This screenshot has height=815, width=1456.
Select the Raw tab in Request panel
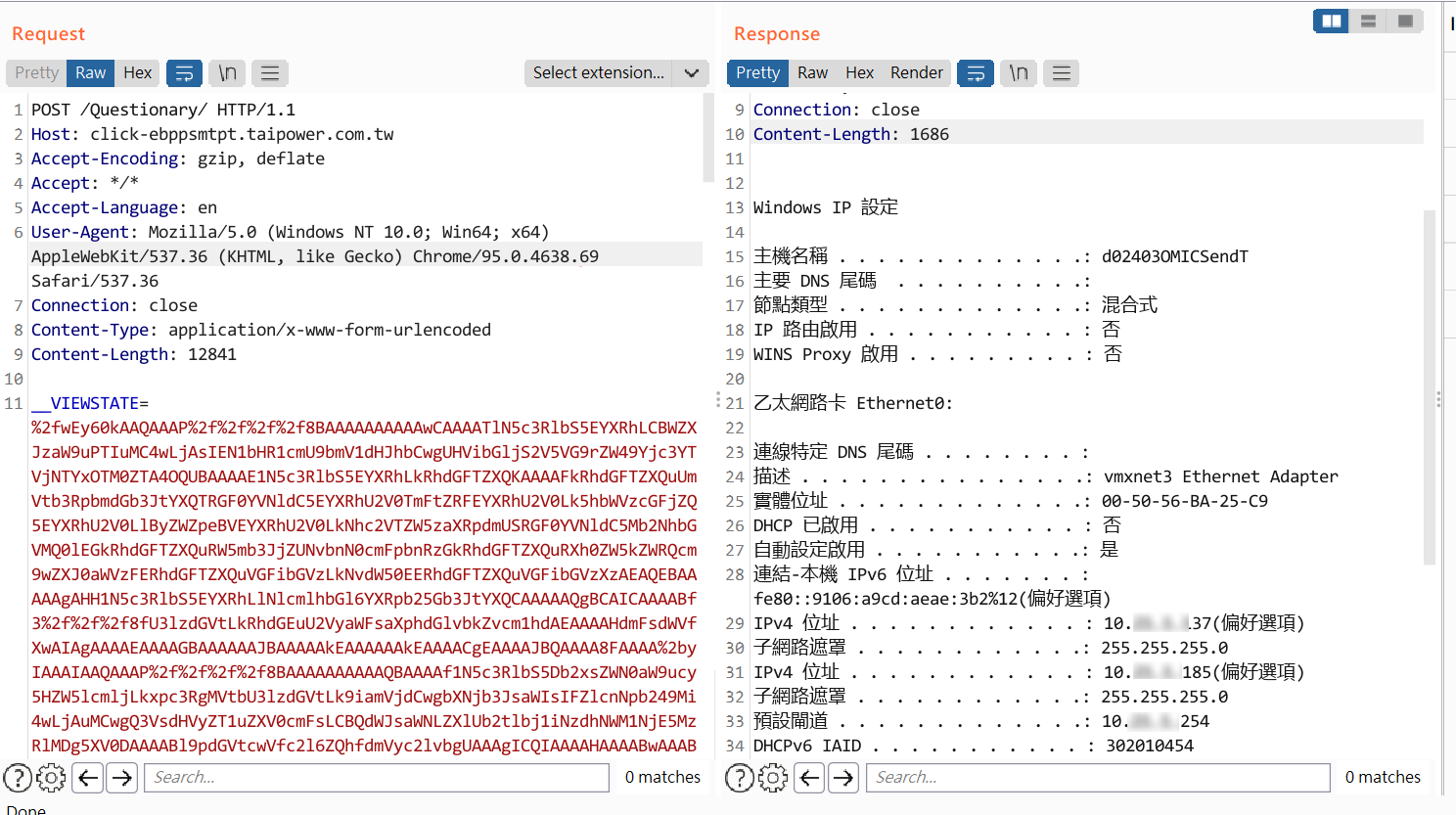tap(90, 72)
